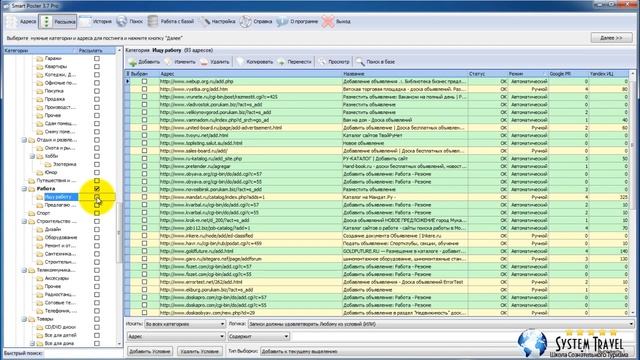Collapse the Работа tree node
The image size is (640, 360).
tap(24, 189)
